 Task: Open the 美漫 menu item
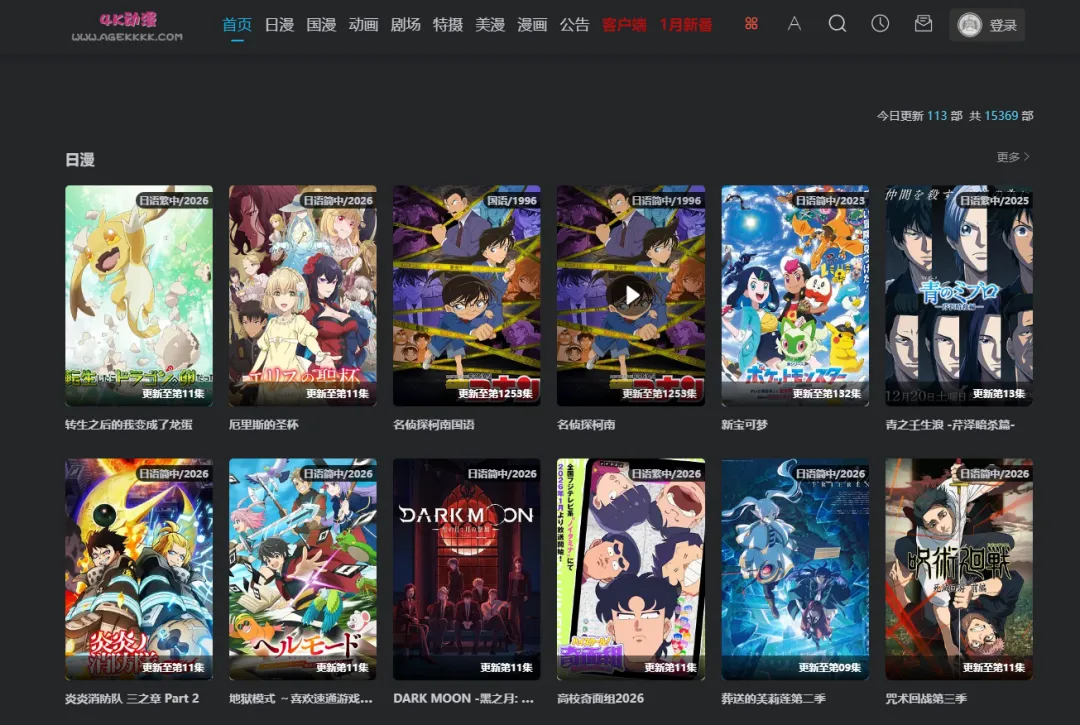tap(490, 25)
